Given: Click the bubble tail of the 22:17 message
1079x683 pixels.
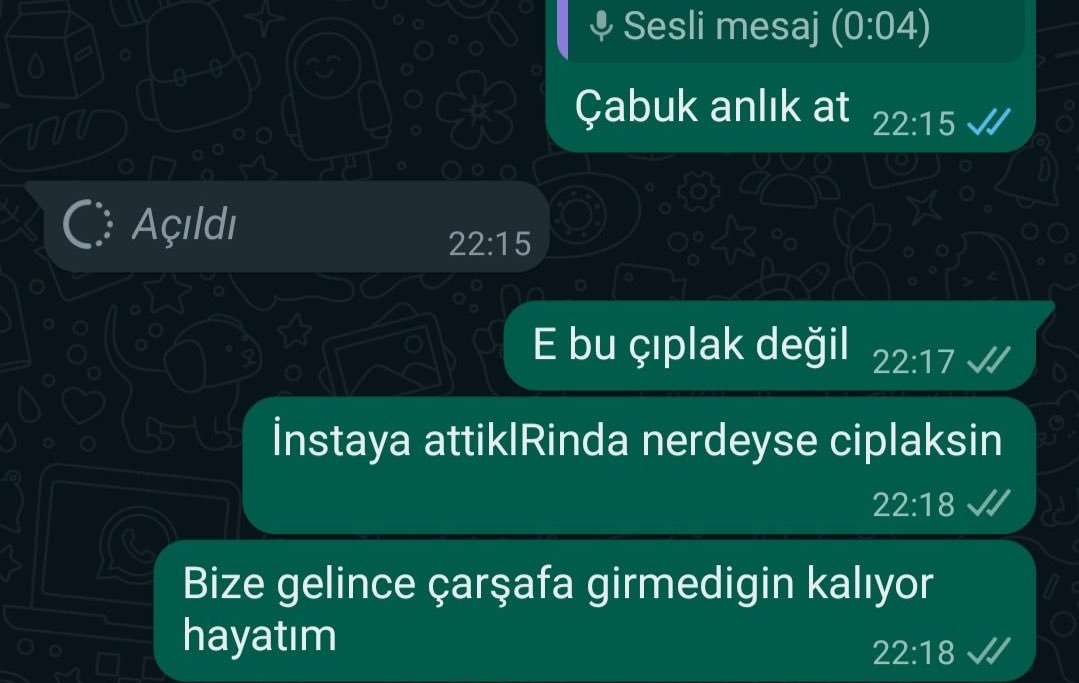Looking at the screenshot, I should click(x=1045, y=311).
